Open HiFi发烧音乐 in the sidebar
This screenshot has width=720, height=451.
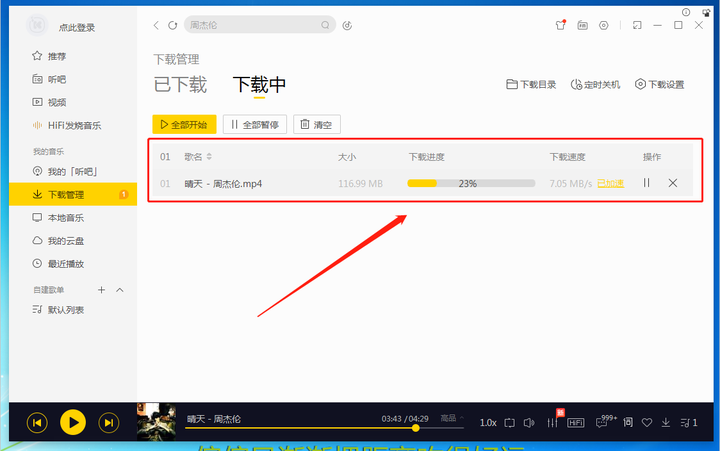point(67,125)
